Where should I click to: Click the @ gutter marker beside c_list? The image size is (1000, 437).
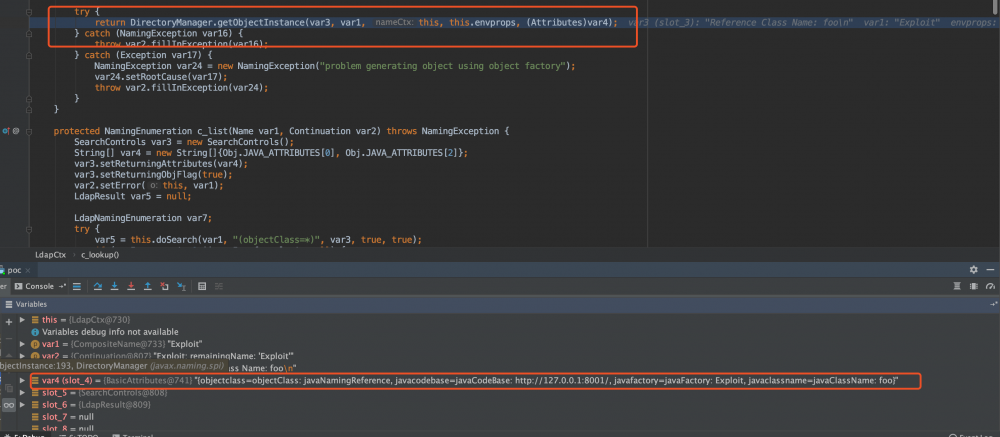[x=16, y=131]
